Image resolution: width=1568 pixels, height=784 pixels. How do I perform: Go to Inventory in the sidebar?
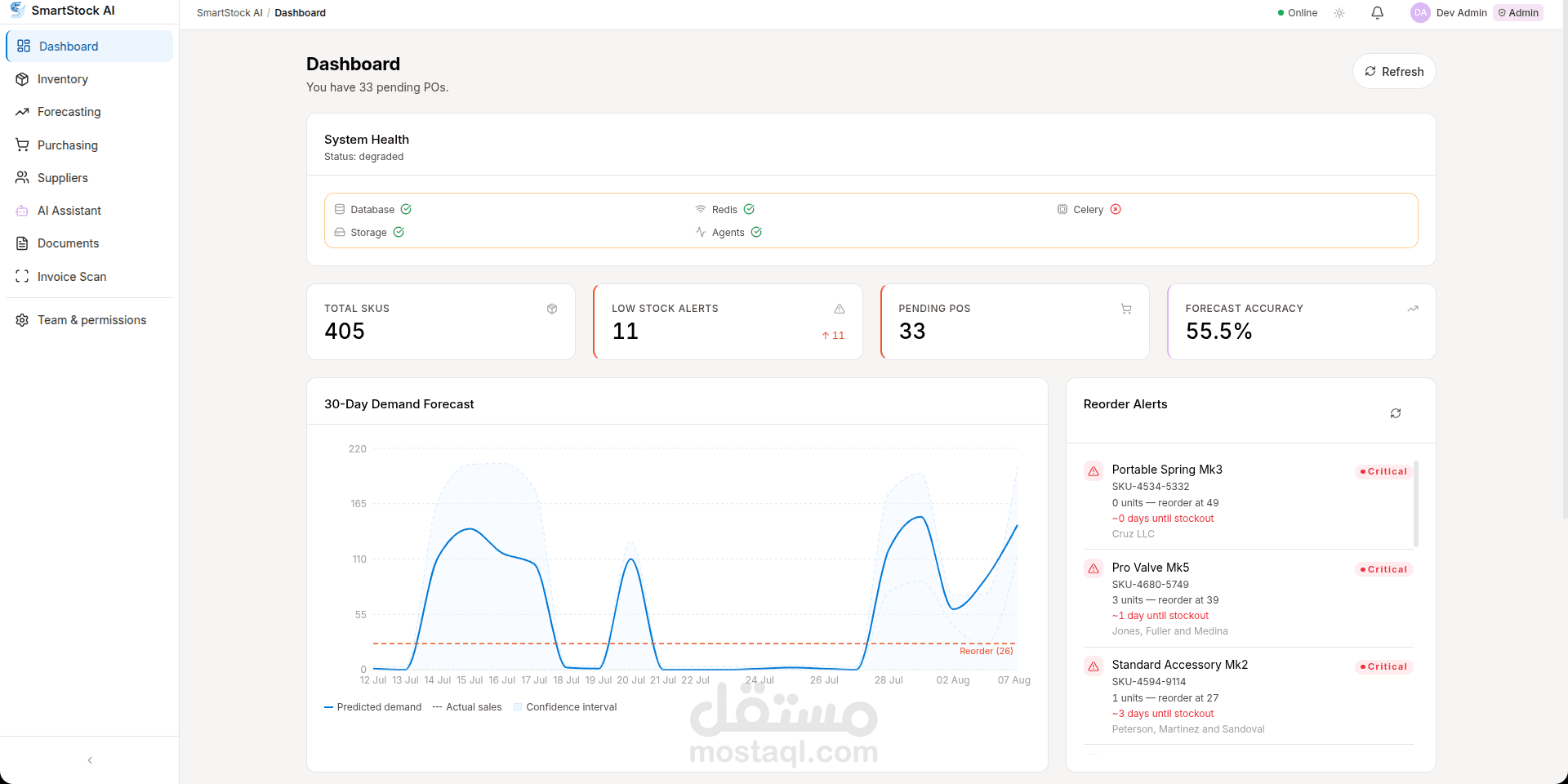click(90, 79)
